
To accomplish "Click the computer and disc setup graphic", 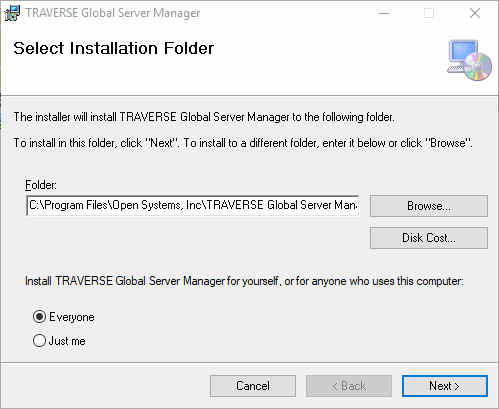I will point(469,60).
